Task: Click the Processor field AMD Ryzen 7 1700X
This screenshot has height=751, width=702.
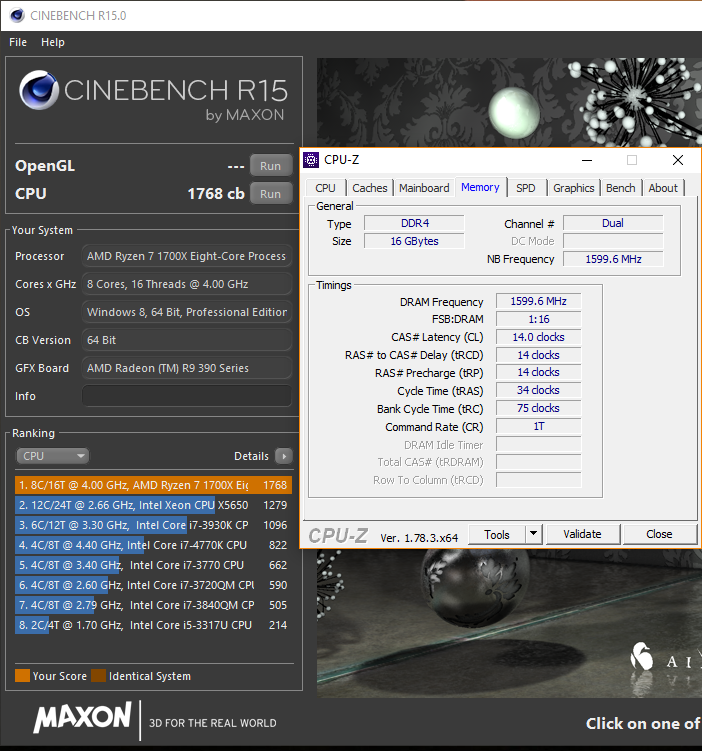Action: pyautogui.click(x=187, y=256)
